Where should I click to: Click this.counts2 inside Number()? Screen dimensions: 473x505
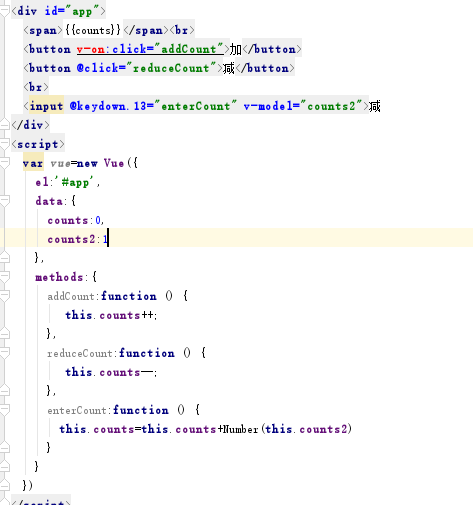click(x=306, y=429)
